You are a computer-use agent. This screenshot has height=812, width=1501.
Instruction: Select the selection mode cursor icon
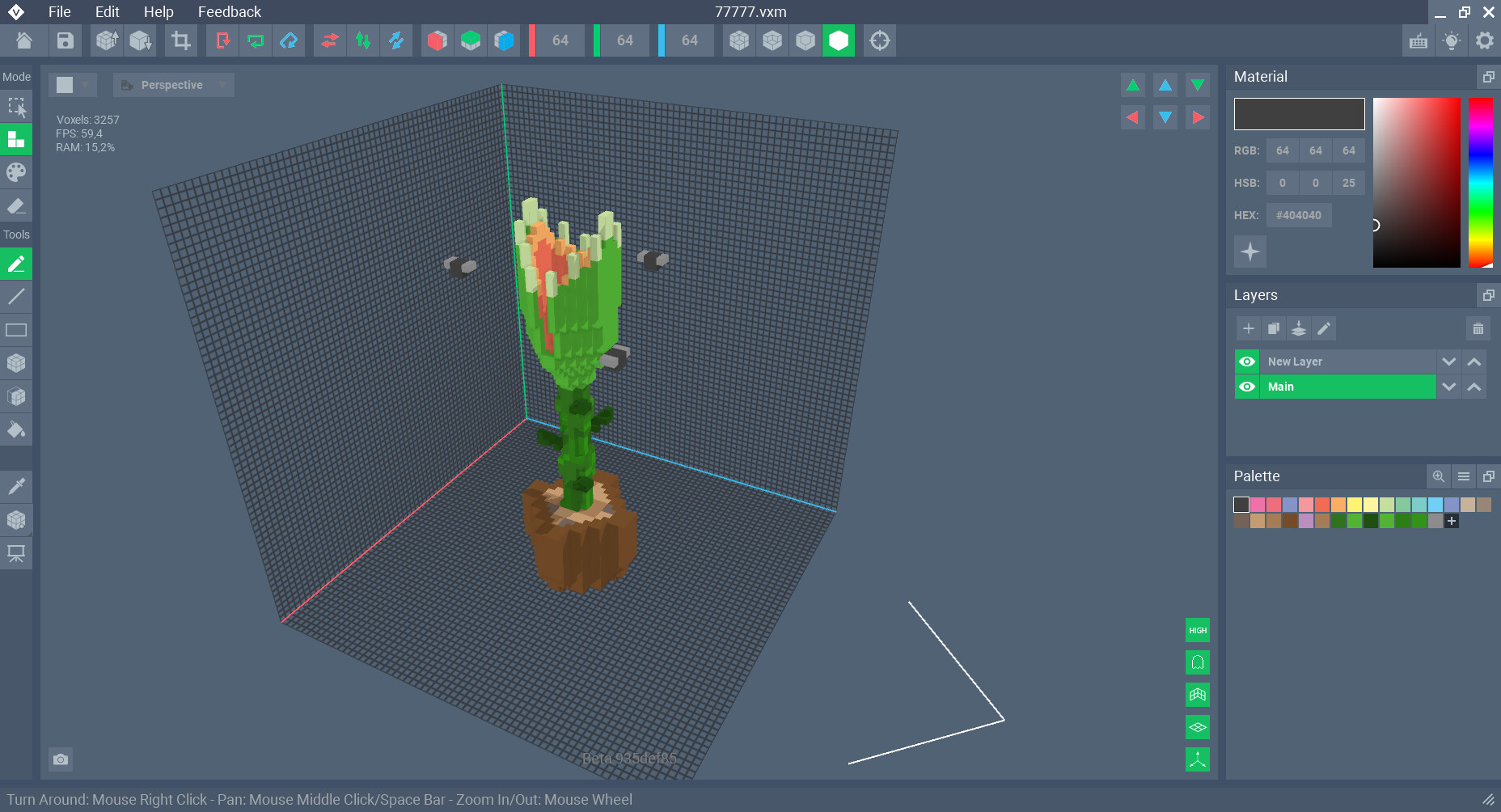click(16, 106)
